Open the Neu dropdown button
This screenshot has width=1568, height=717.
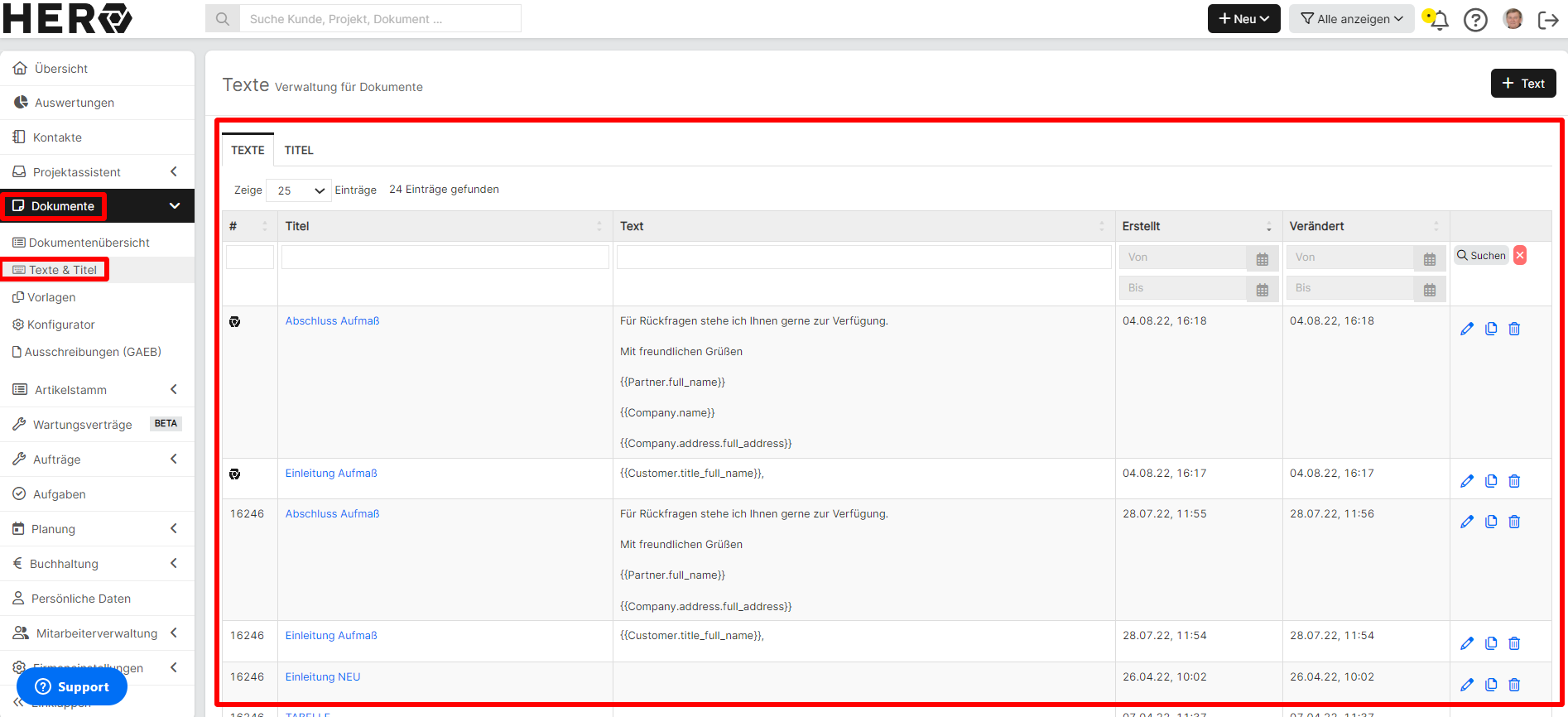1243,18
